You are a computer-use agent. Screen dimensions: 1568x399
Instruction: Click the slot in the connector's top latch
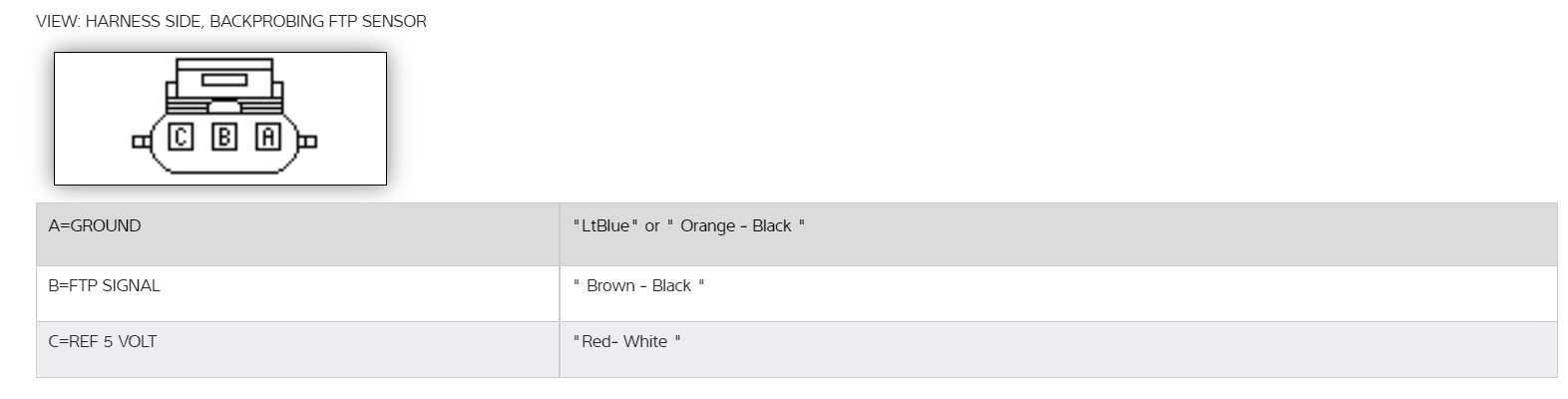224,79
